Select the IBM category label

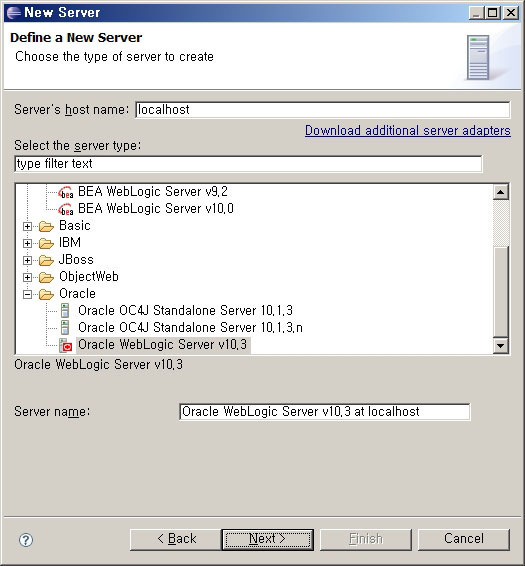point(70,243)
